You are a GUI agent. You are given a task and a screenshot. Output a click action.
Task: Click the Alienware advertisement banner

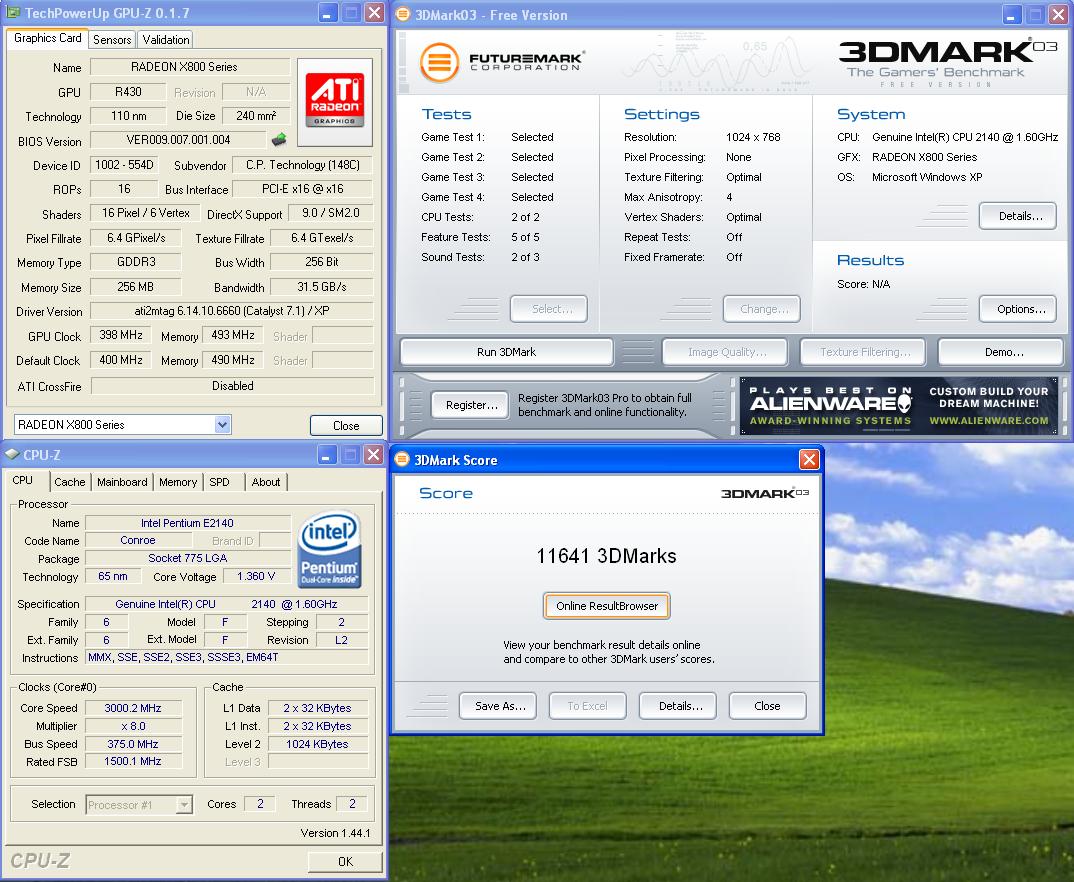coord(899,406)
